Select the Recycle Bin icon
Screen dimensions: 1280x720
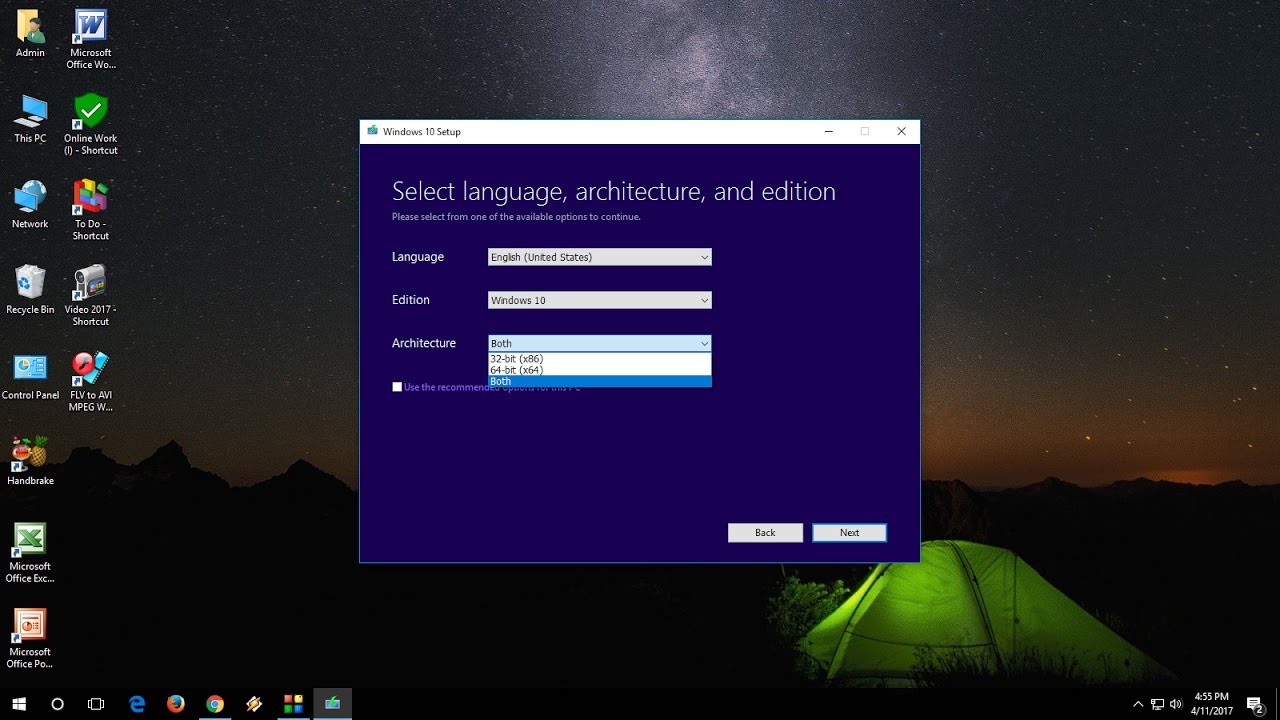click(x=30, y=290)
